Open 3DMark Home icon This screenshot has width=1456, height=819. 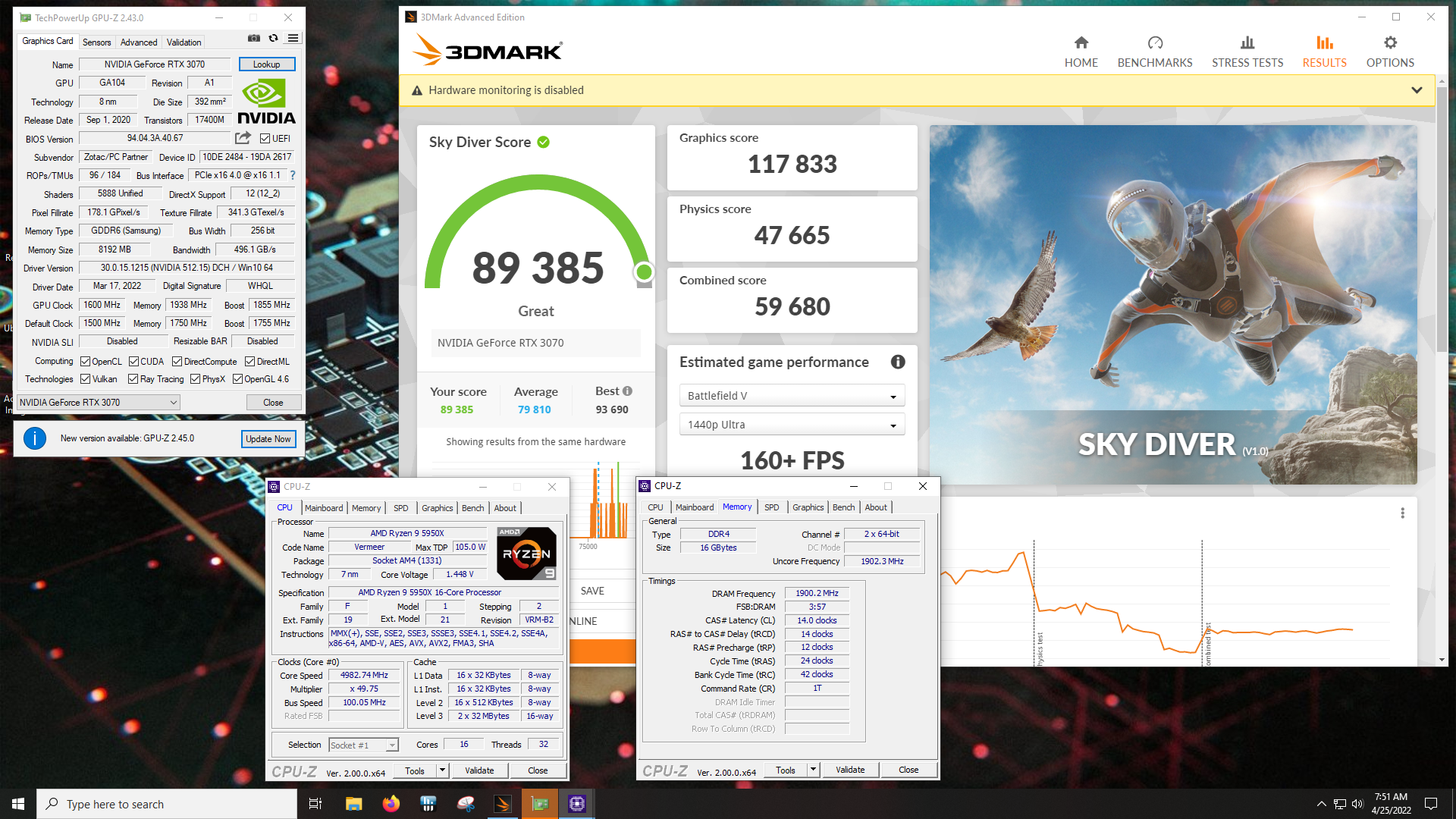click(1081, 42)
